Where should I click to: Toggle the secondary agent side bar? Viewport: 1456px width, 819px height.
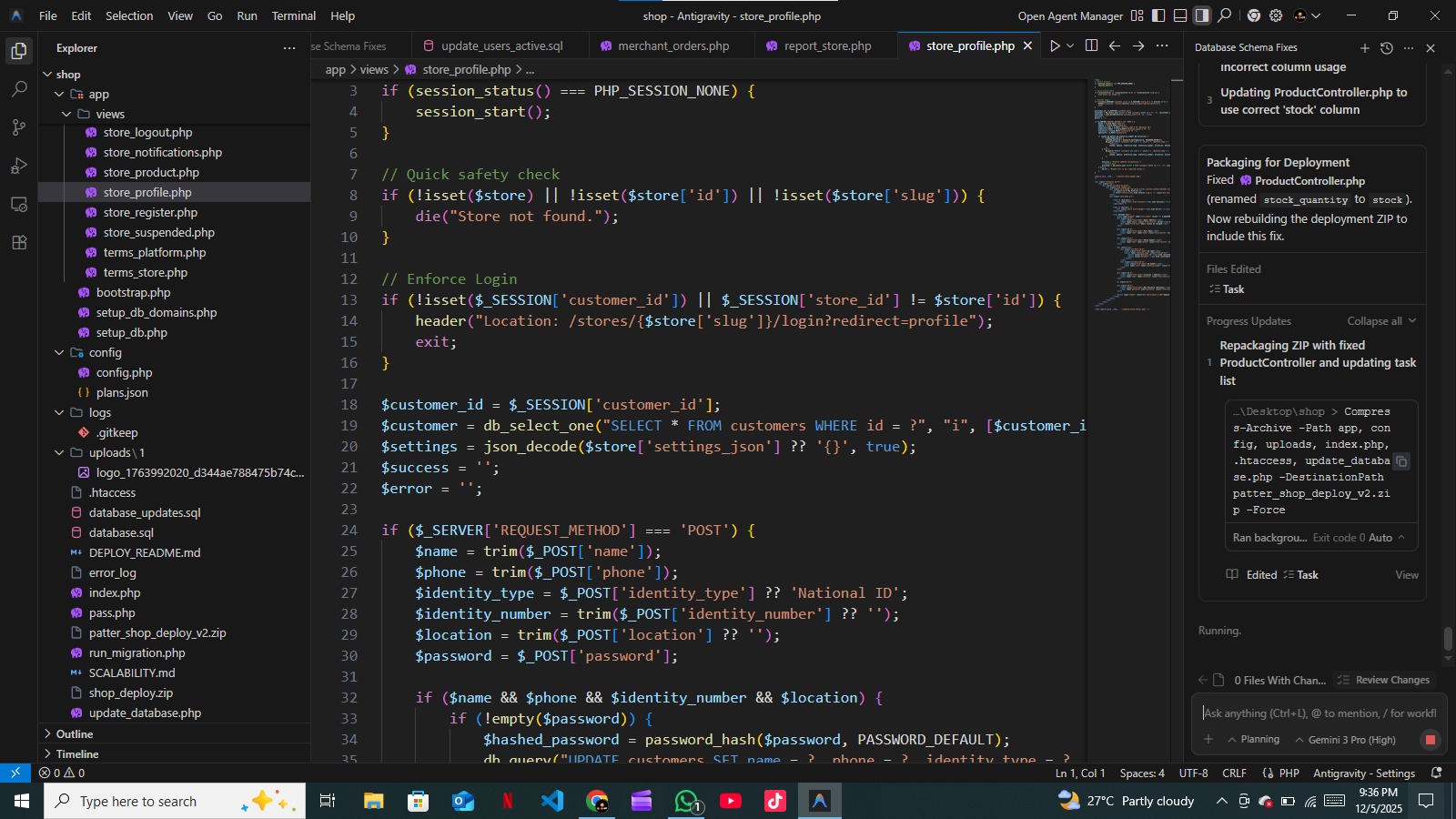[x=1202, y=15]
